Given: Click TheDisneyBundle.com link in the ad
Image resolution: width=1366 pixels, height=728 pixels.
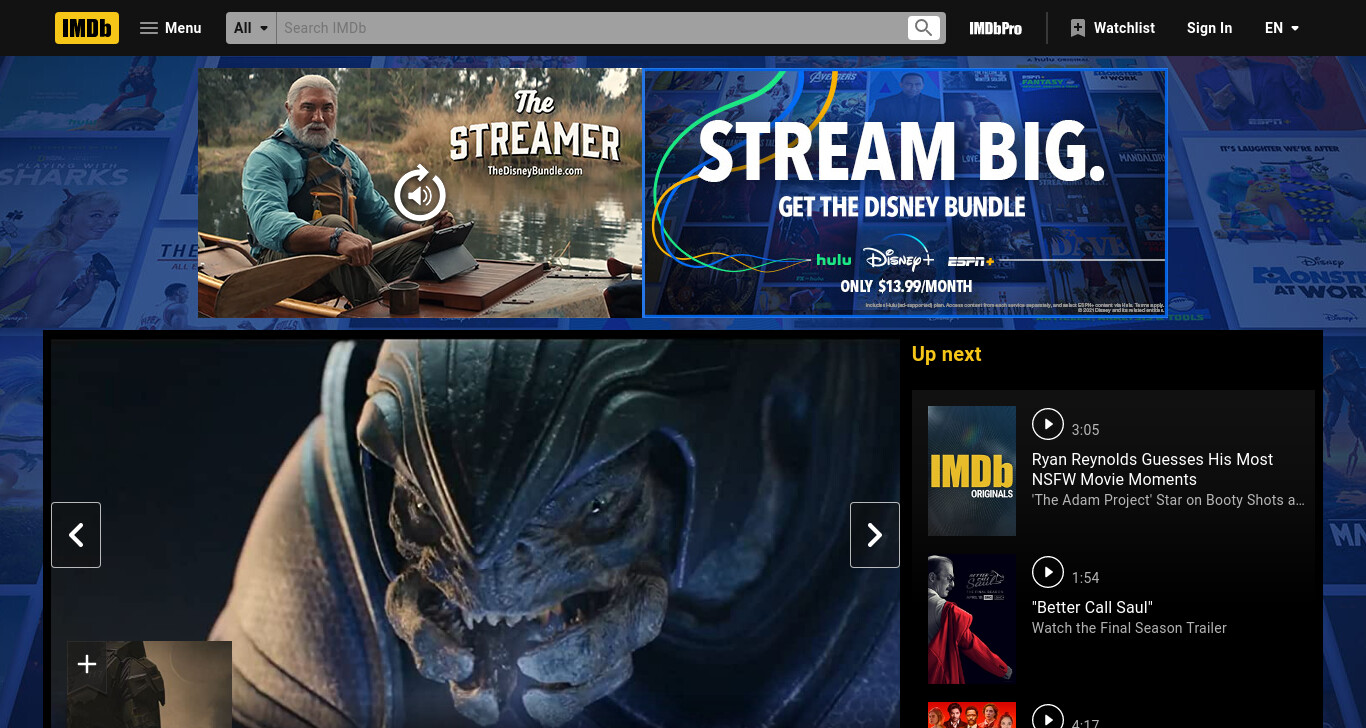Looking at the screenshot, I should (x=535, y=171).
